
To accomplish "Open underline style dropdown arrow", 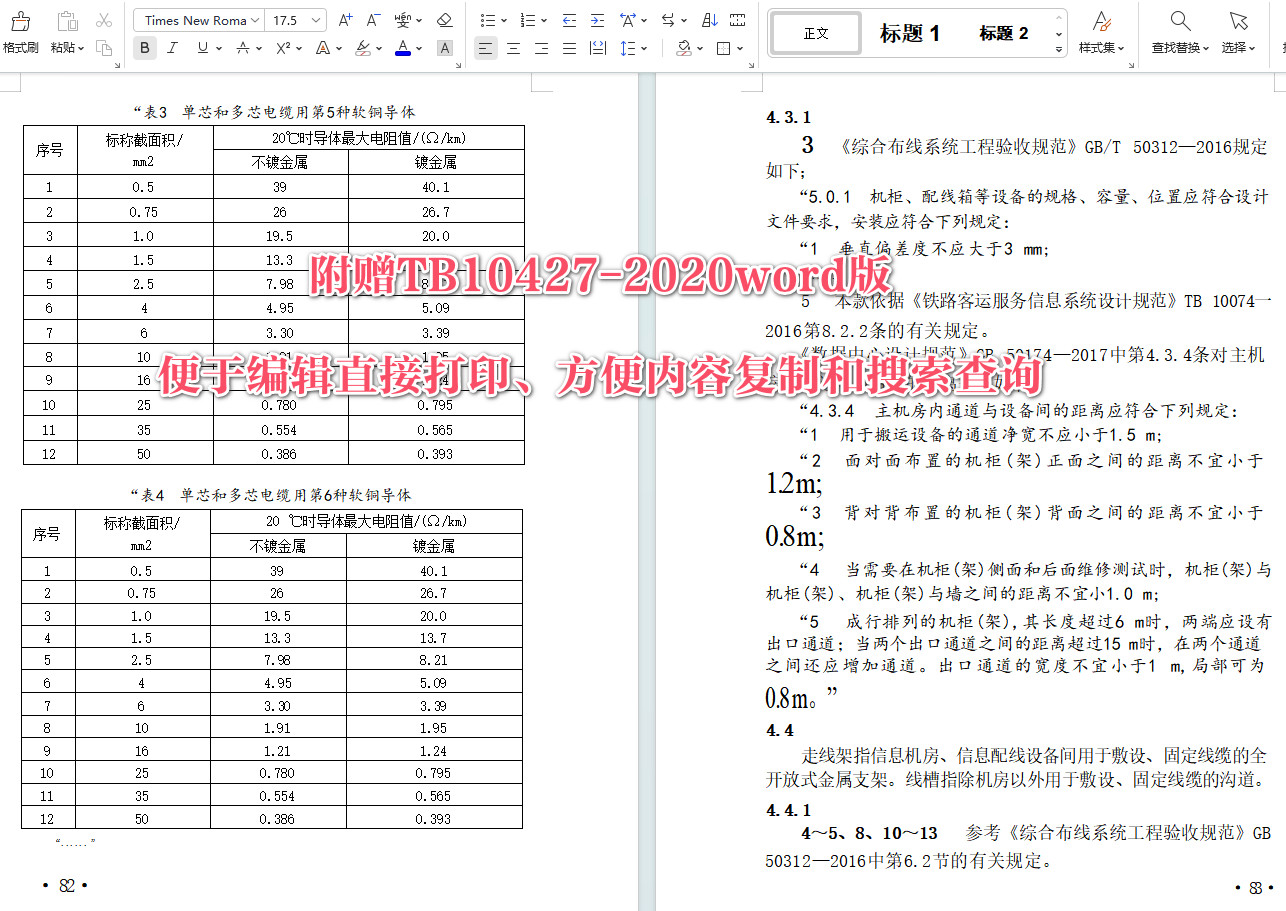I will (219, 48).
